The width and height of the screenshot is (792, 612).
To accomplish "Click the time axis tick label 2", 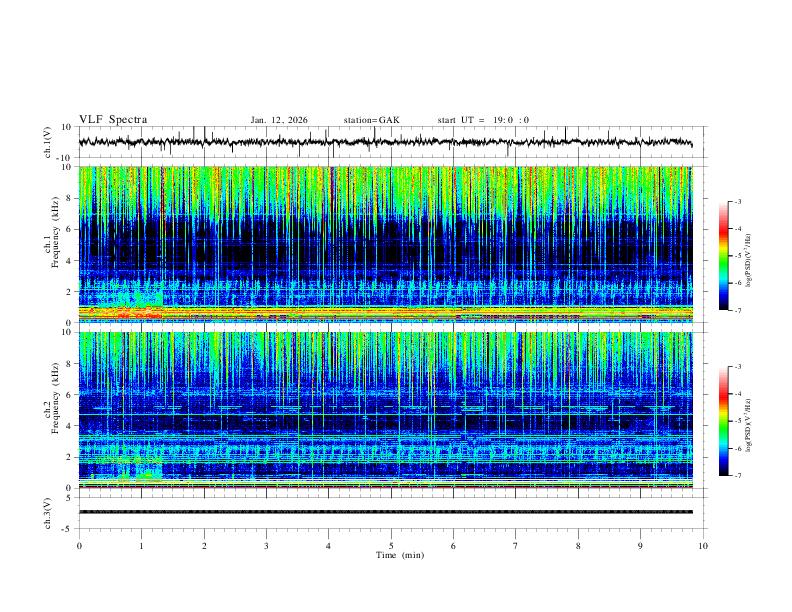I will 204,546.
